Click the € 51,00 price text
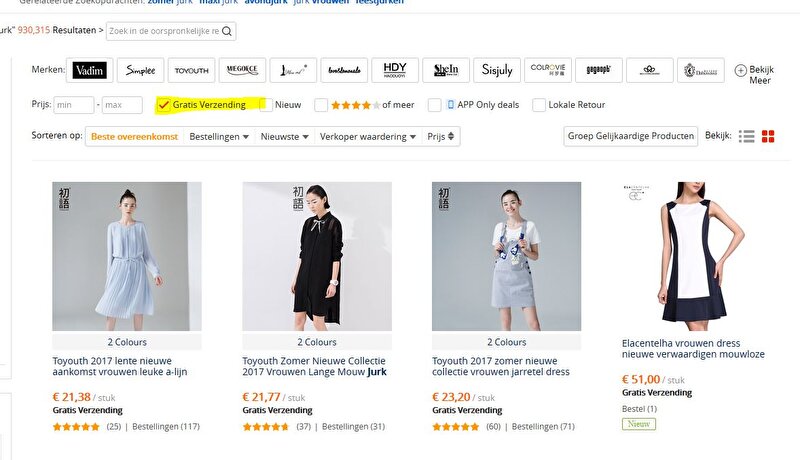Screen dimensions: 800x460 [x=641, y=379]
